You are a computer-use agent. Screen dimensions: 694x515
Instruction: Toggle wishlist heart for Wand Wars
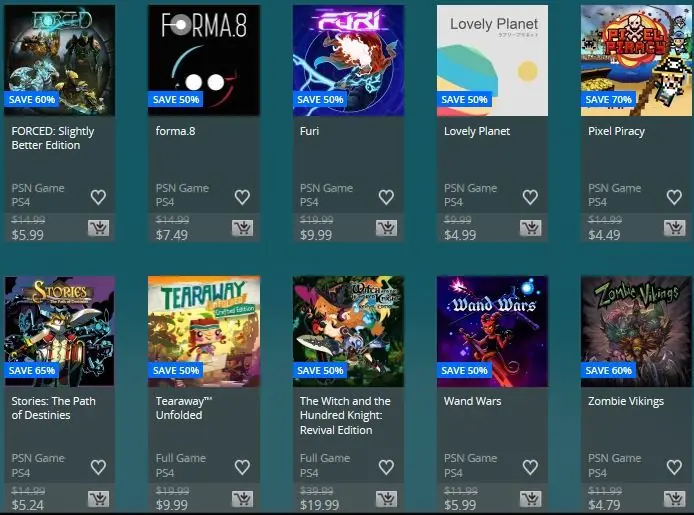(530, 467)
